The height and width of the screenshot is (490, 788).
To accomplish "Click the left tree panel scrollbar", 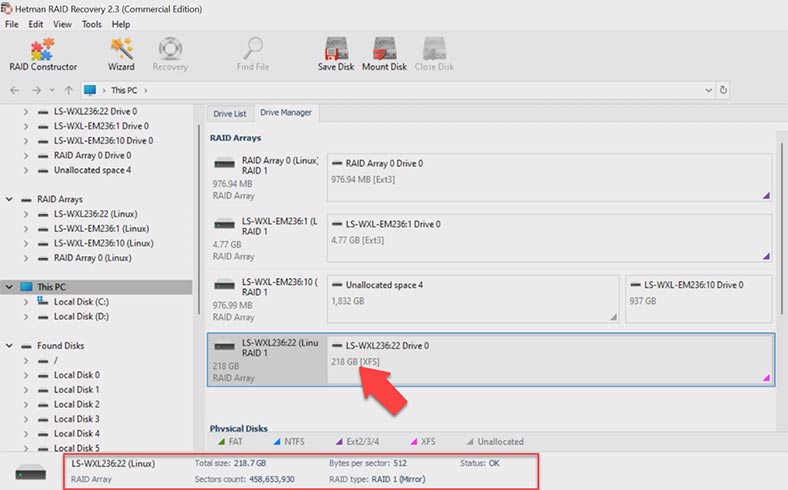I will [x=199, y=219].
